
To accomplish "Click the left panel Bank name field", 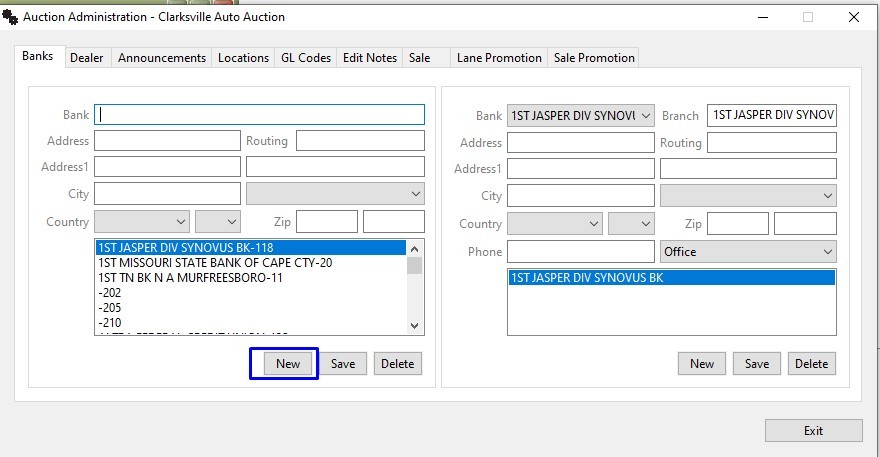I will tap(259, 115).
